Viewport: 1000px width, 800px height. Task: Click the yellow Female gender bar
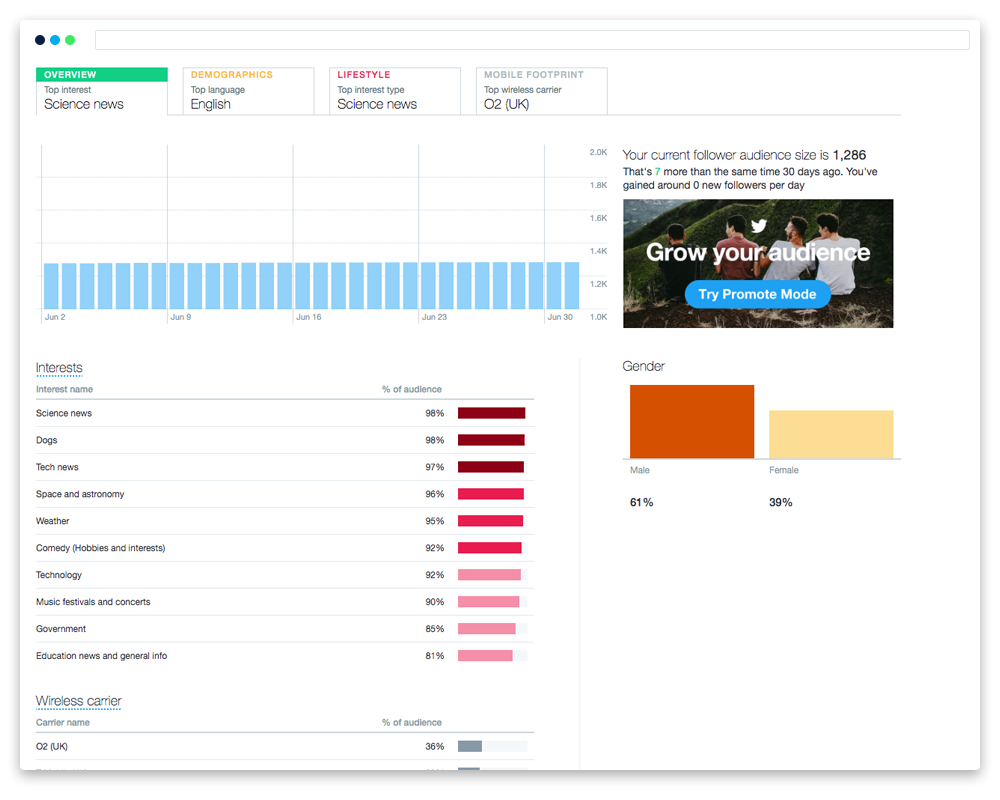(x=830, y=434)
